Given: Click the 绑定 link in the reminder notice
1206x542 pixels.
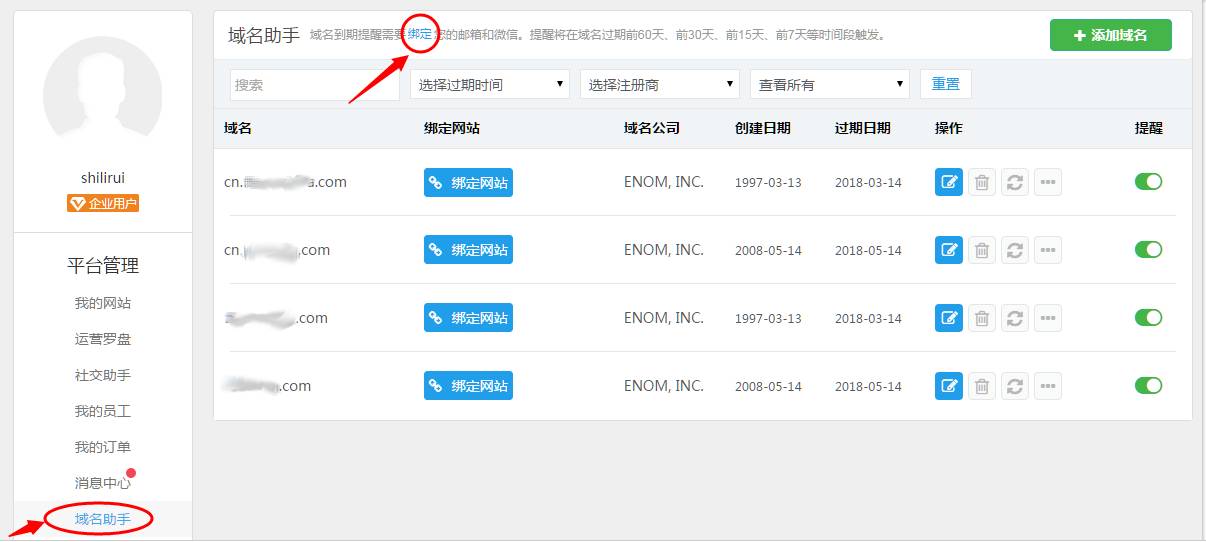Looking at the screenshot, I should [420, 35].
